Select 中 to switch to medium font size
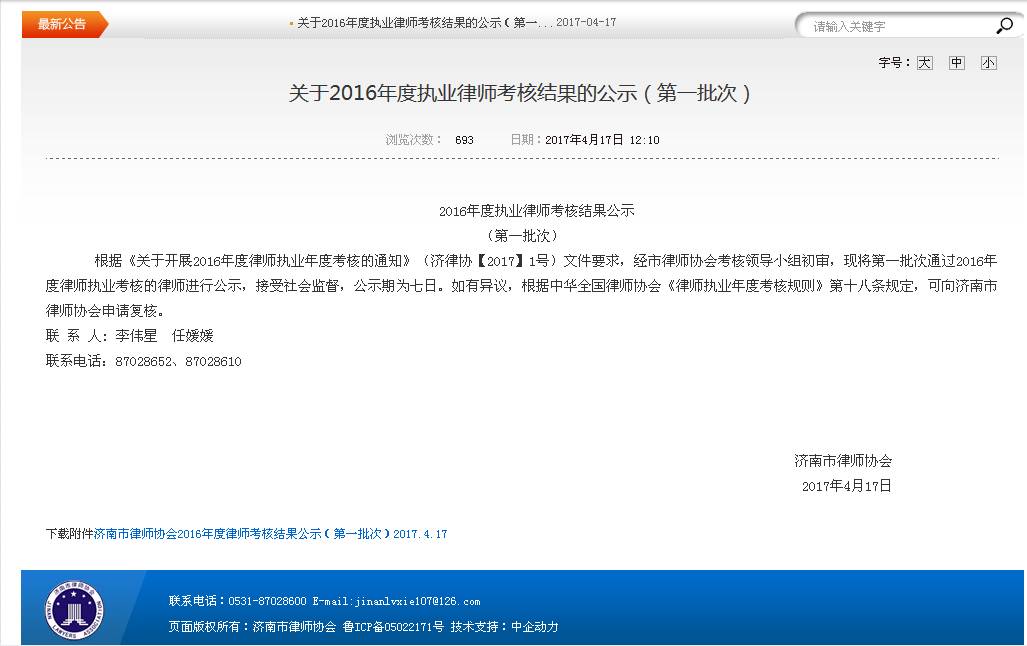1027x646 pixels. (956, 62)
